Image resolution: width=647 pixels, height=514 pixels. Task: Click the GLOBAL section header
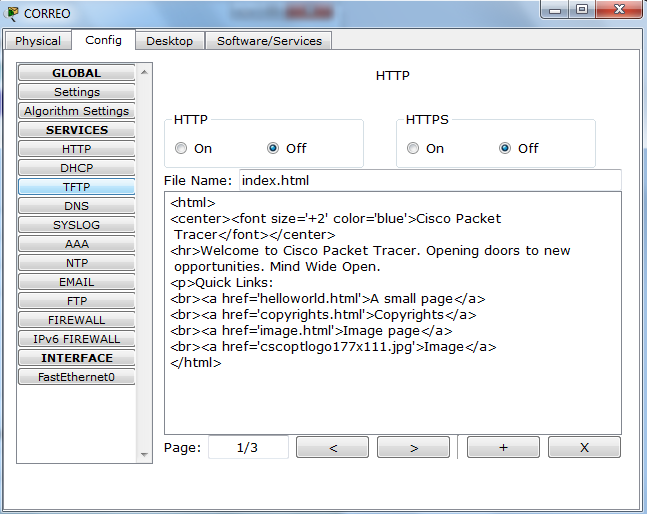(x=77, y=73)
